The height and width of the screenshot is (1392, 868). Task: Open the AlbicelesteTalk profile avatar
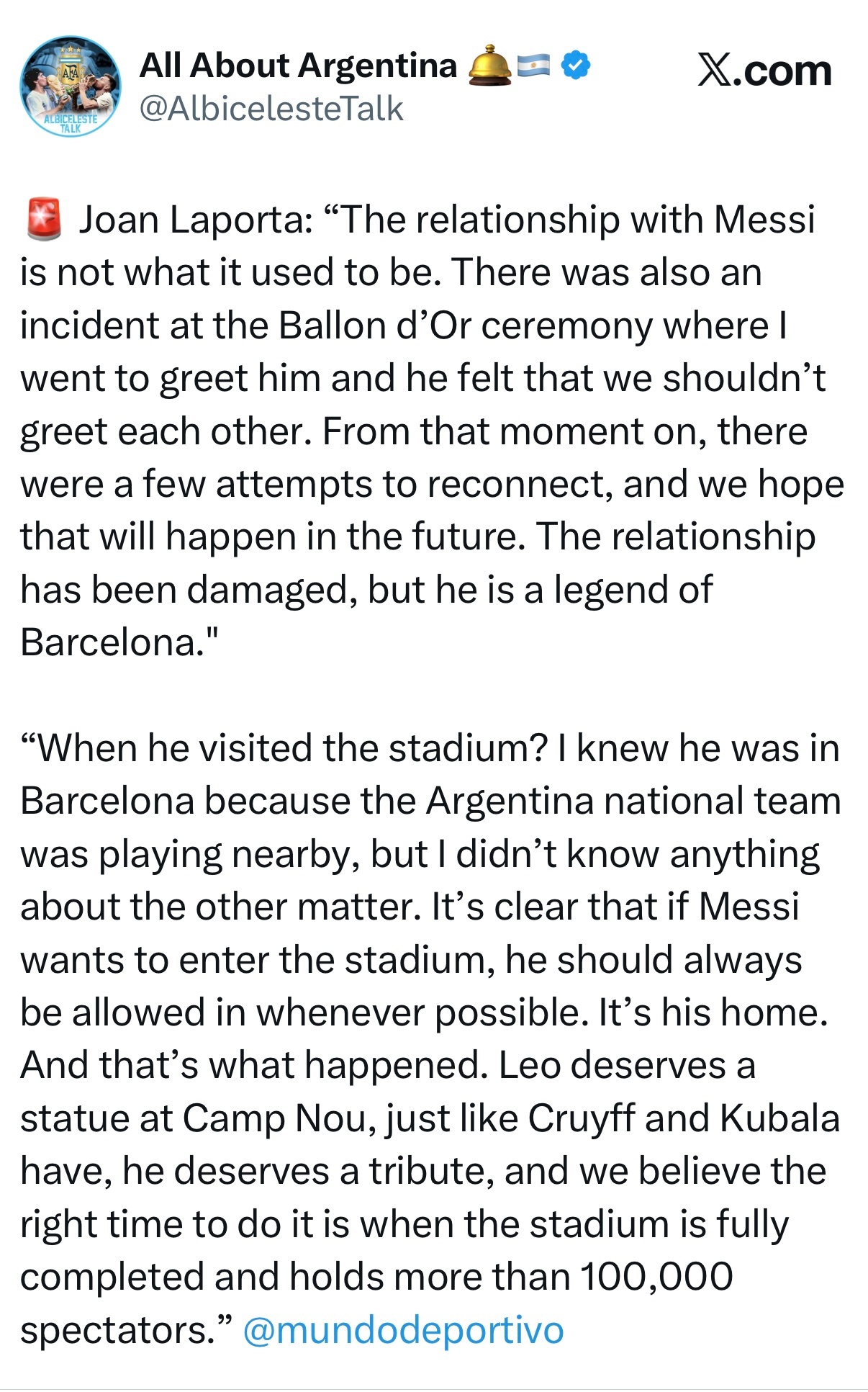pyautogui.click(x=71, y=87)
